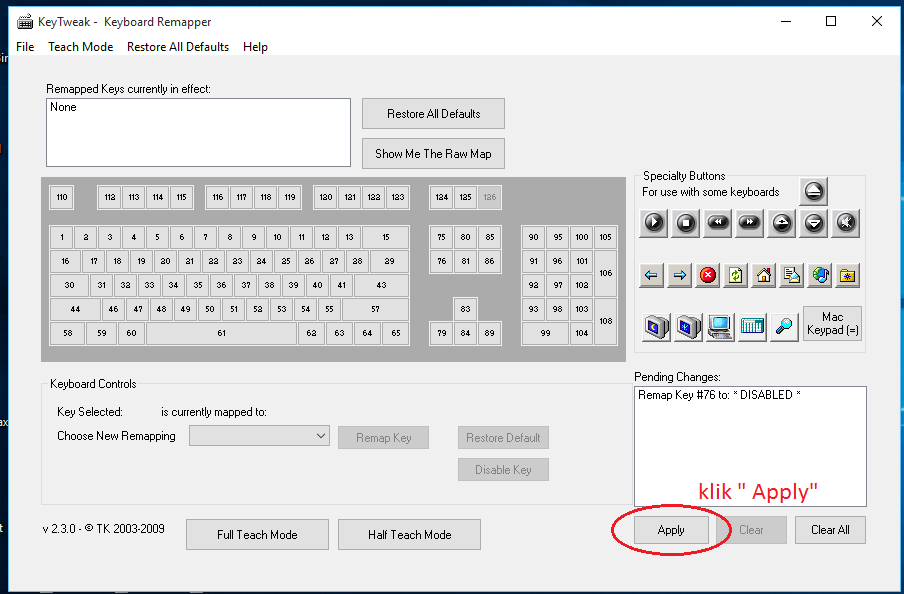This screenshot has height=594, width=904.
Task: Click the Mail envelope specialty button
Action: [792, 275]
